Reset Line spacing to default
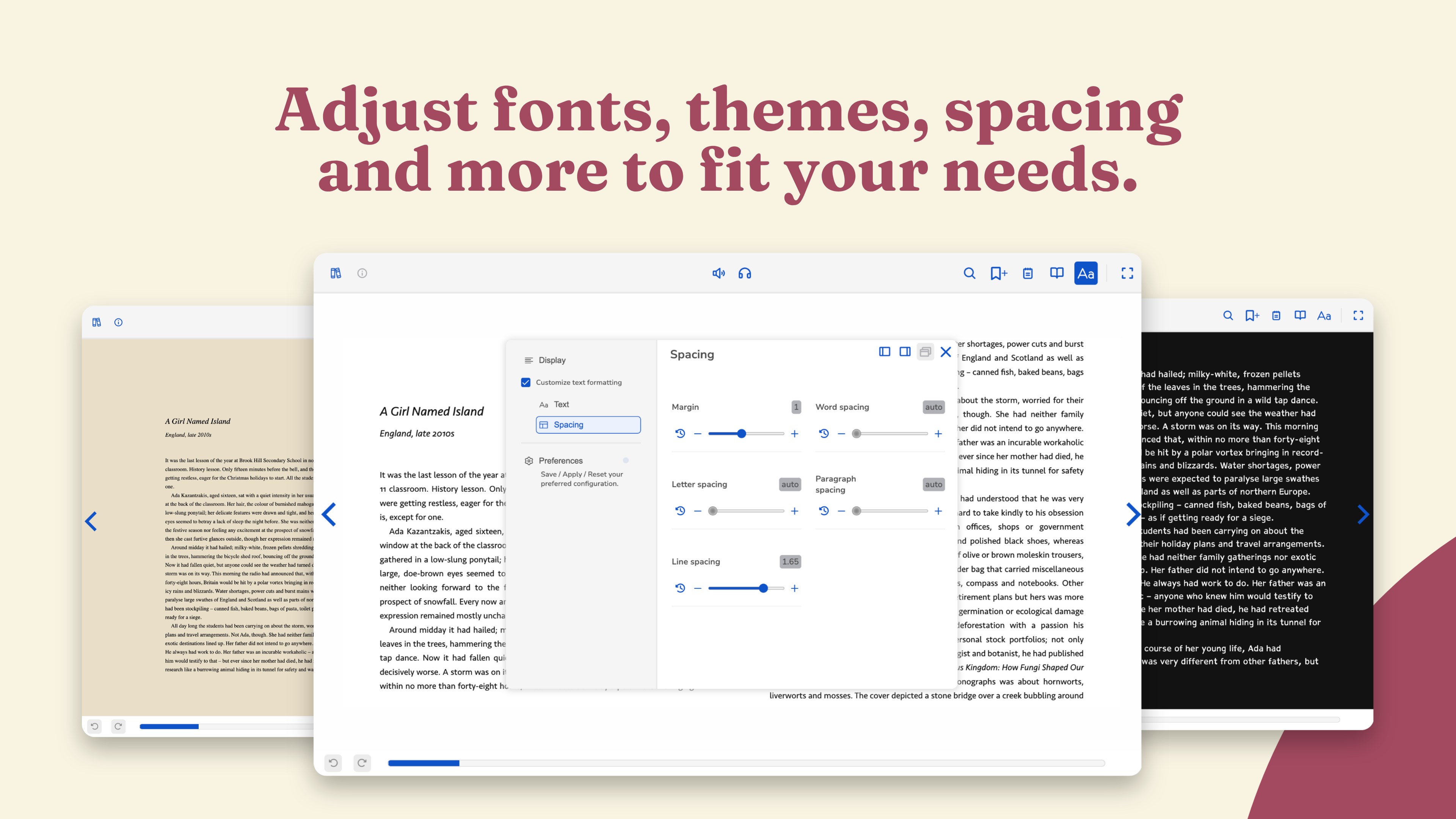1456x819 pixels. point(680,588)
